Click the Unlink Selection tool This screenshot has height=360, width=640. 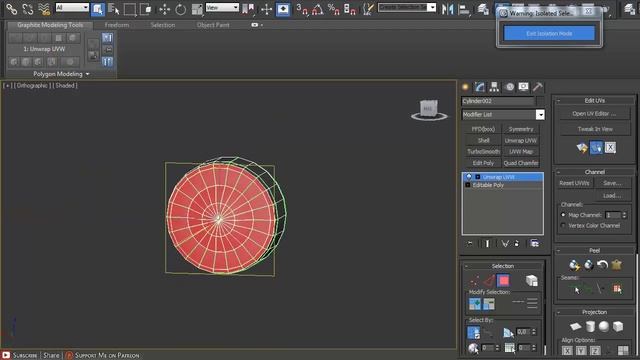27,9
